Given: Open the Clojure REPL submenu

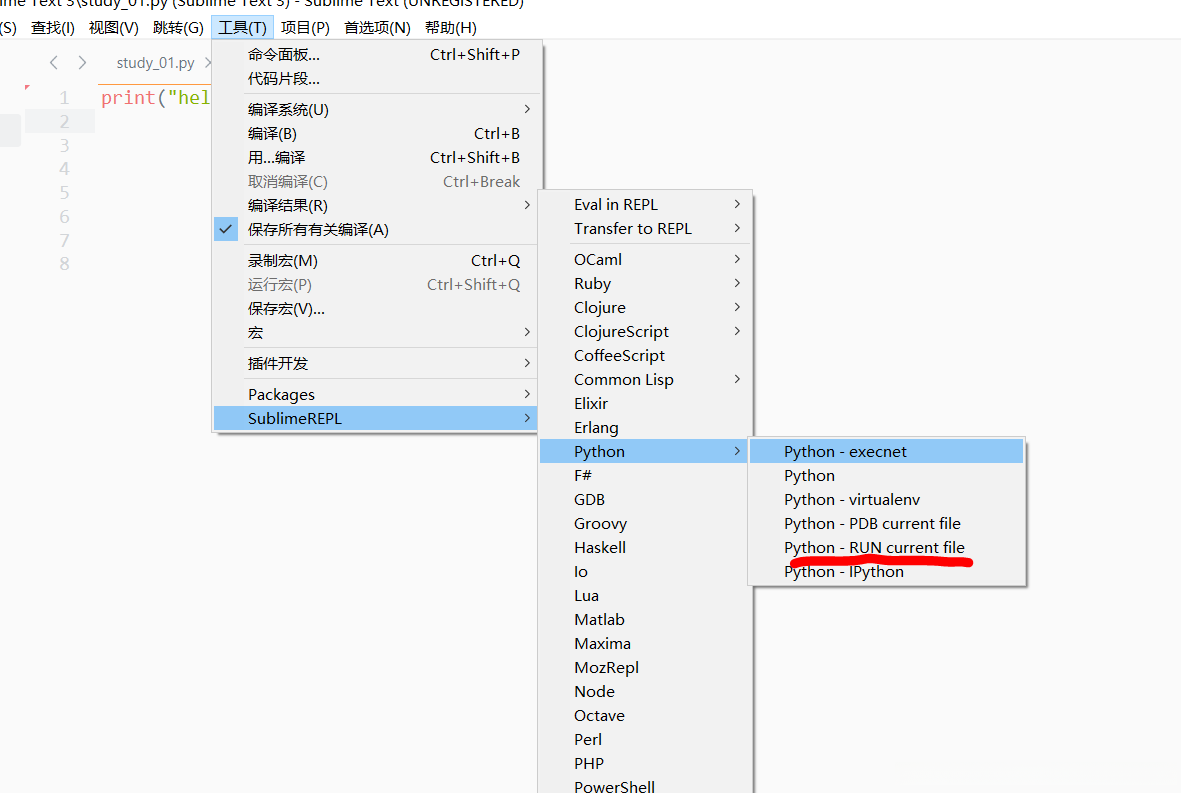Looking at the screenshot, I should (645, 307).
